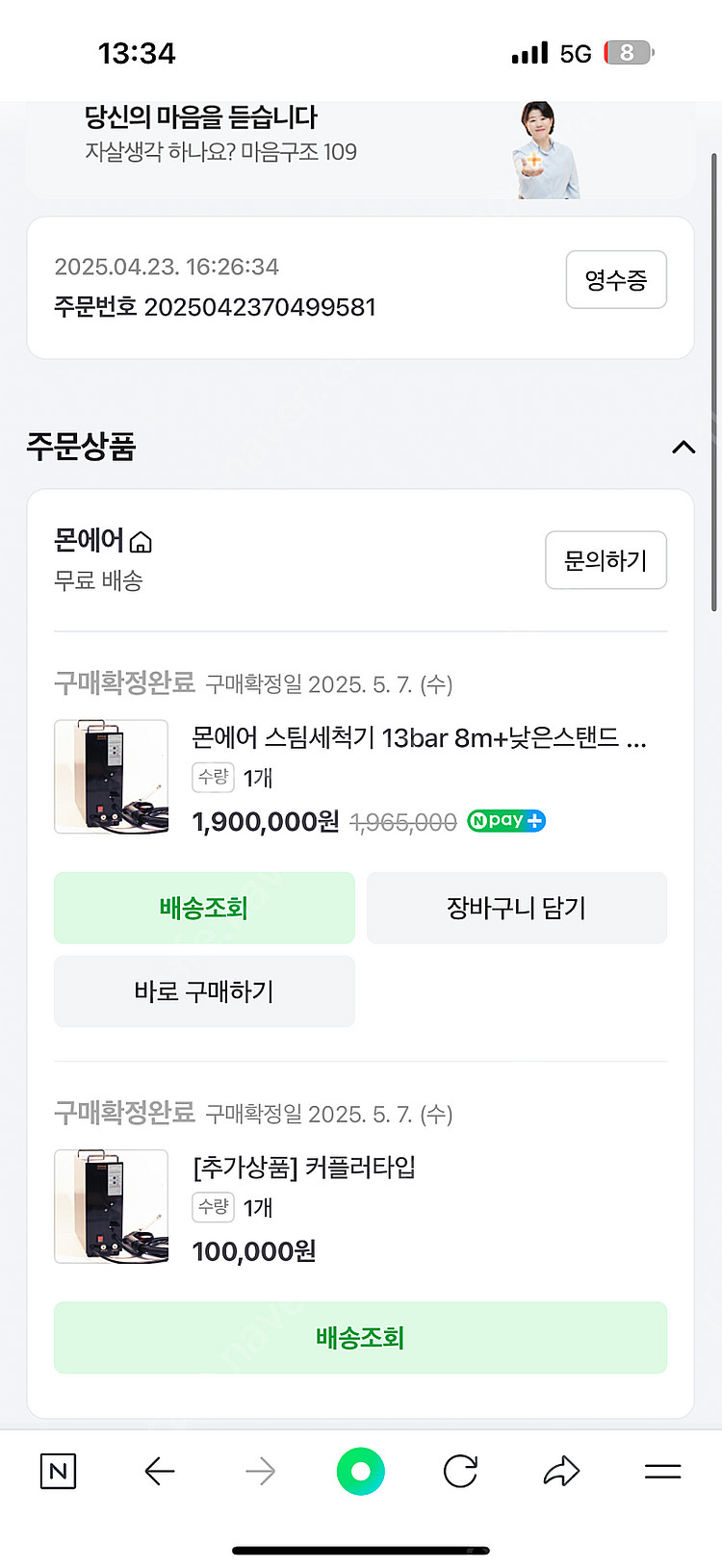Open 몬에어 store via home icon
The image size is (722, 1568).
coord(141,543)
